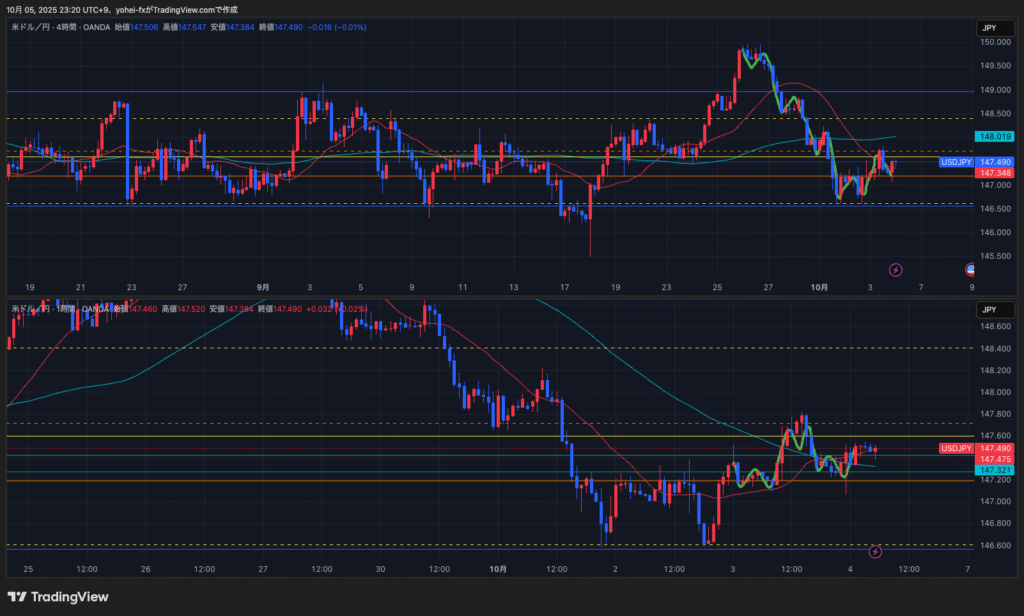Click the lightning event icon in upper chart
Image resolution: width=1024 pixels, height=616 pixels.
pos(896,269)
